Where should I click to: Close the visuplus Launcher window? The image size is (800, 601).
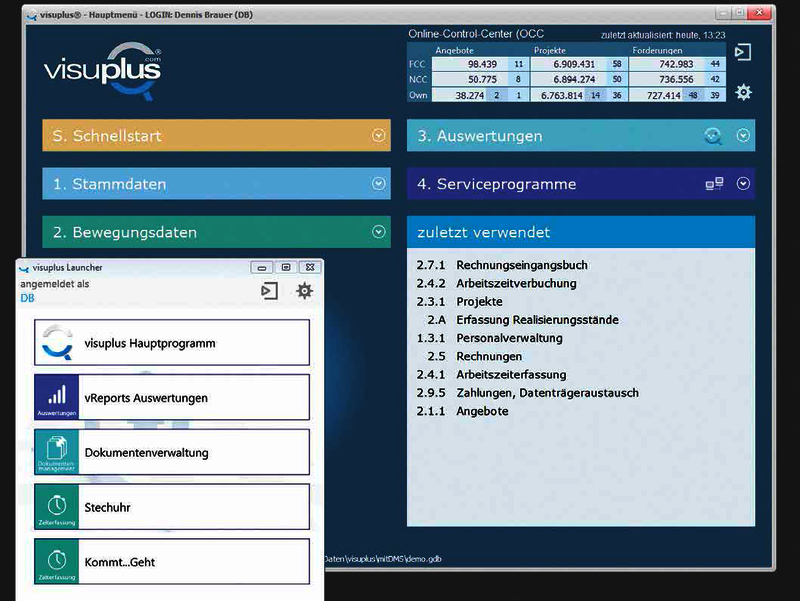tap(310, 267)
